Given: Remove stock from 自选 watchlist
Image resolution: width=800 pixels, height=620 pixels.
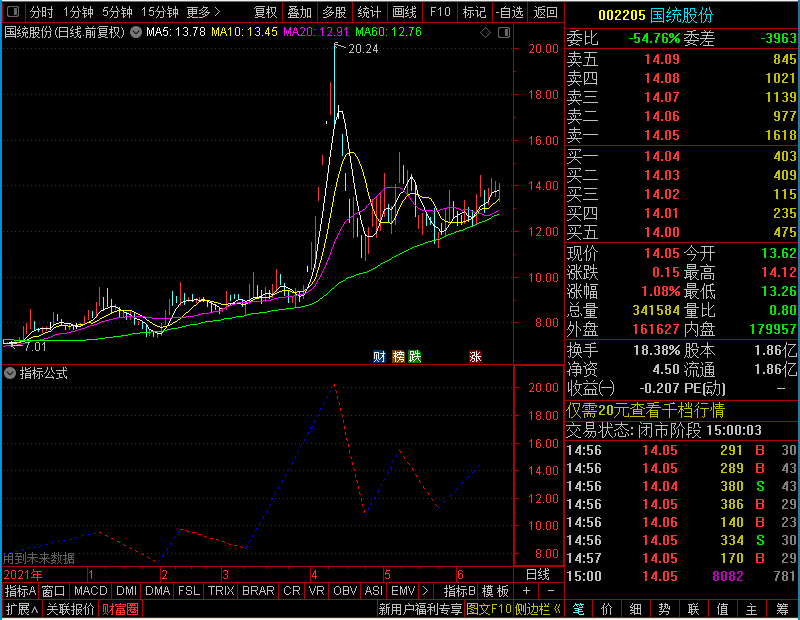Looking at the screenshot, I should 510,12.
